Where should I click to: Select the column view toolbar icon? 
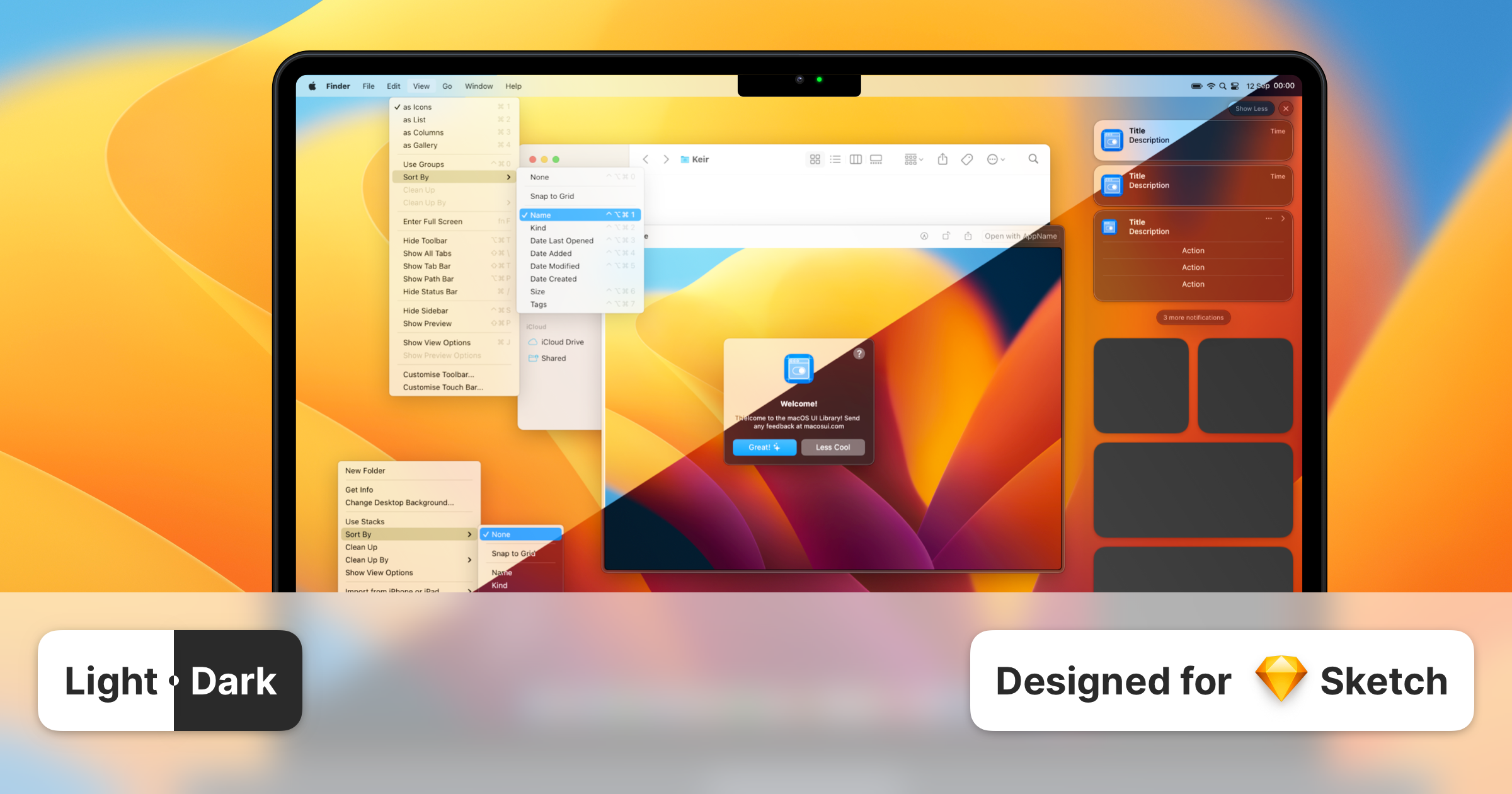856,159
